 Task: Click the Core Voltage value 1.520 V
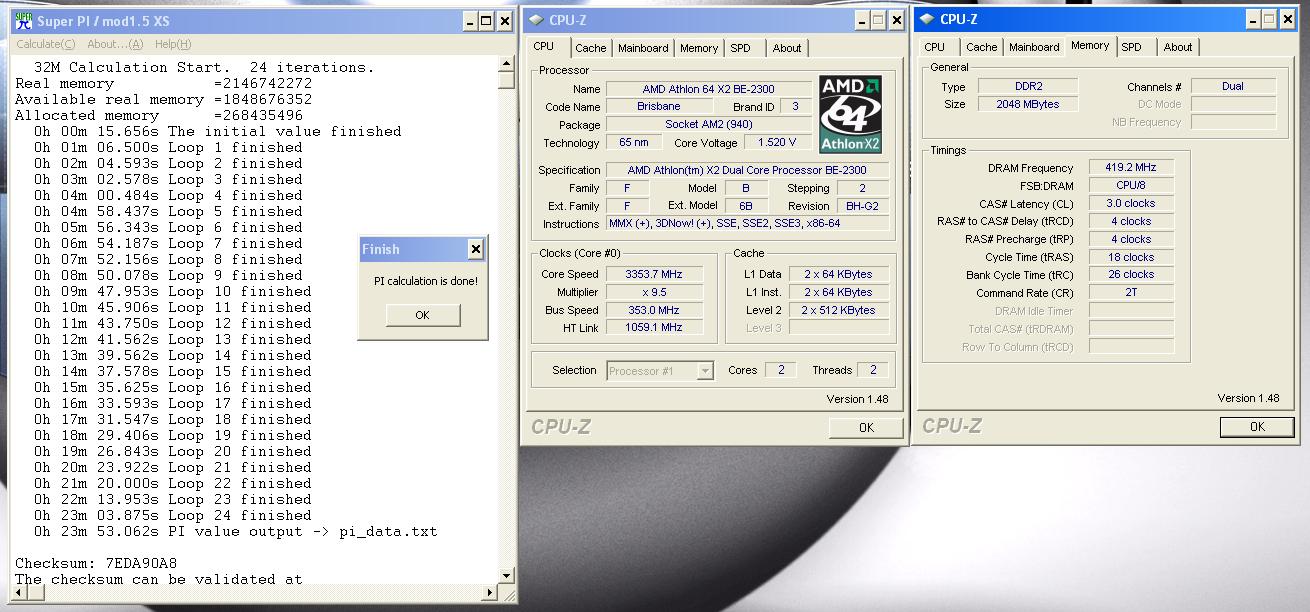777,143
